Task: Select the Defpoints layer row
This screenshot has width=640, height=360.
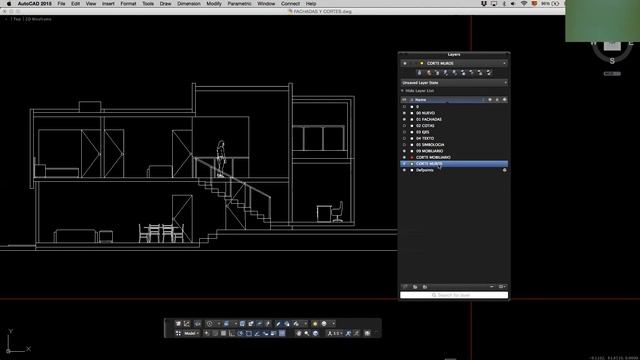Action: (454, 170)
